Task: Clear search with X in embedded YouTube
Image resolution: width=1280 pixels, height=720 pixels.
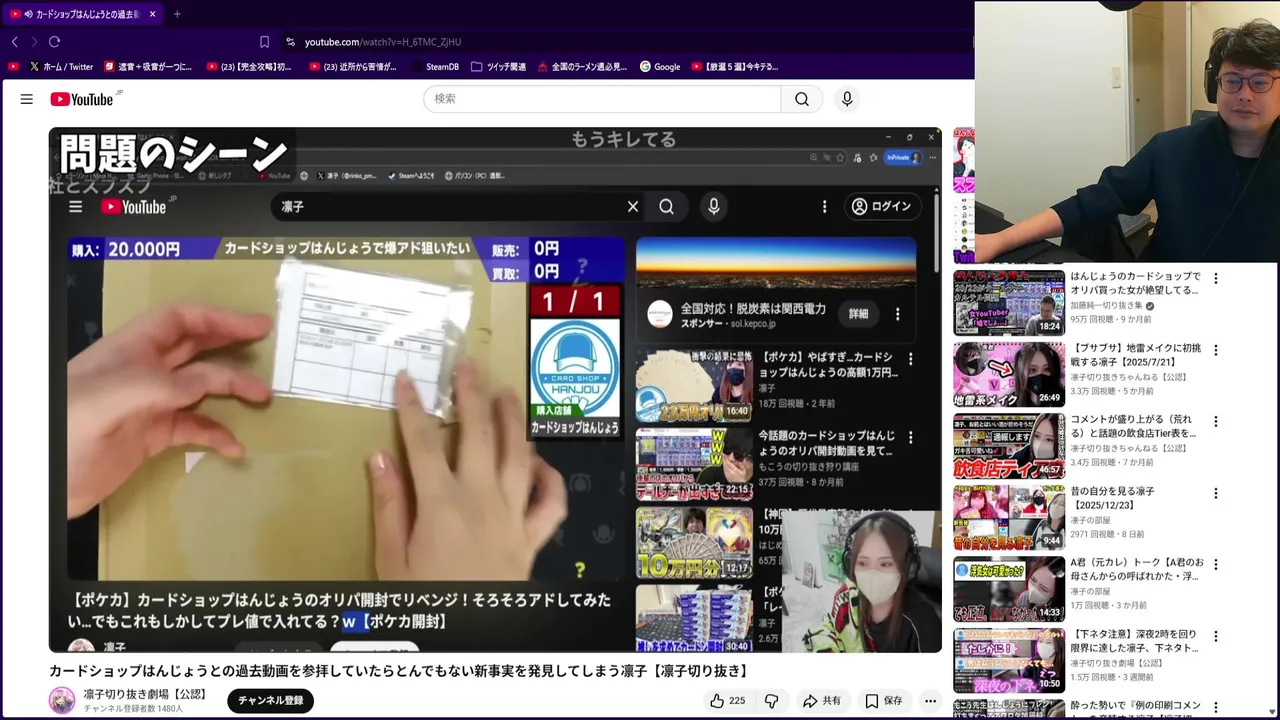Action: point(633,206)
